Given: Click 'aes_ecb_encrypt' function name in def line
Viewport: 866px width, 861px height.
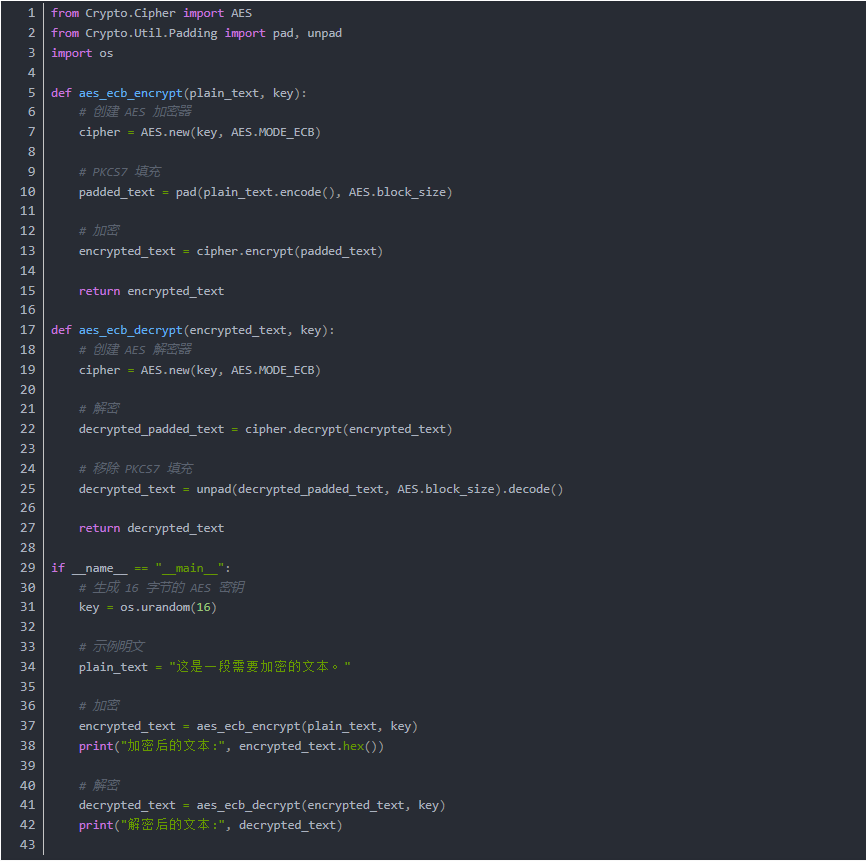Looking at the screenshot, I should pos(130,93).
